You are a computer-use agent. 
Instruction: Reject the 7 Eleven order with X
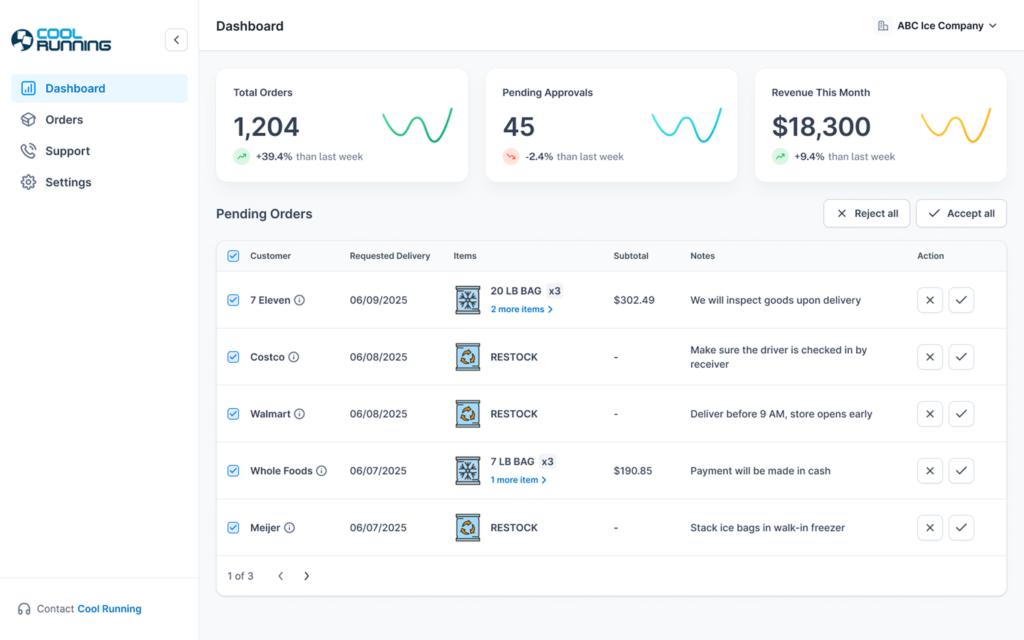point(930,300)
